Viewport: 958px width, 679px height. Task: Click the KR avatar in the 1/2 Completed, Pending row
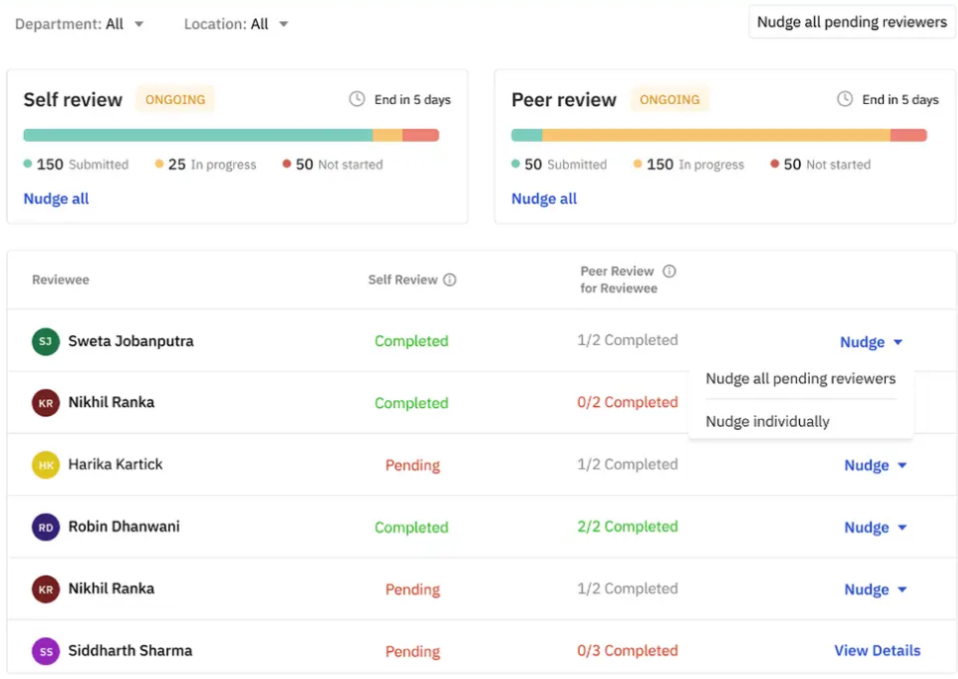coord(46,589)
